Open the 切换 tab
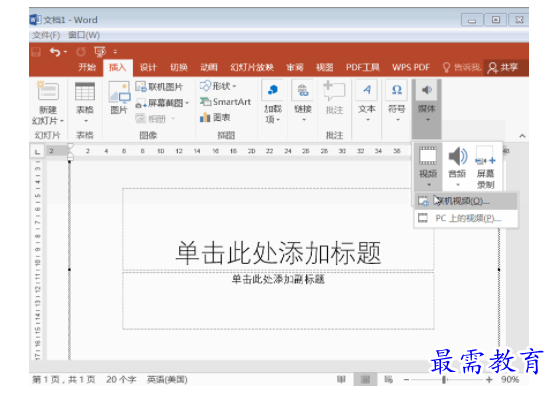552x393 pixels. pos(179,67)
